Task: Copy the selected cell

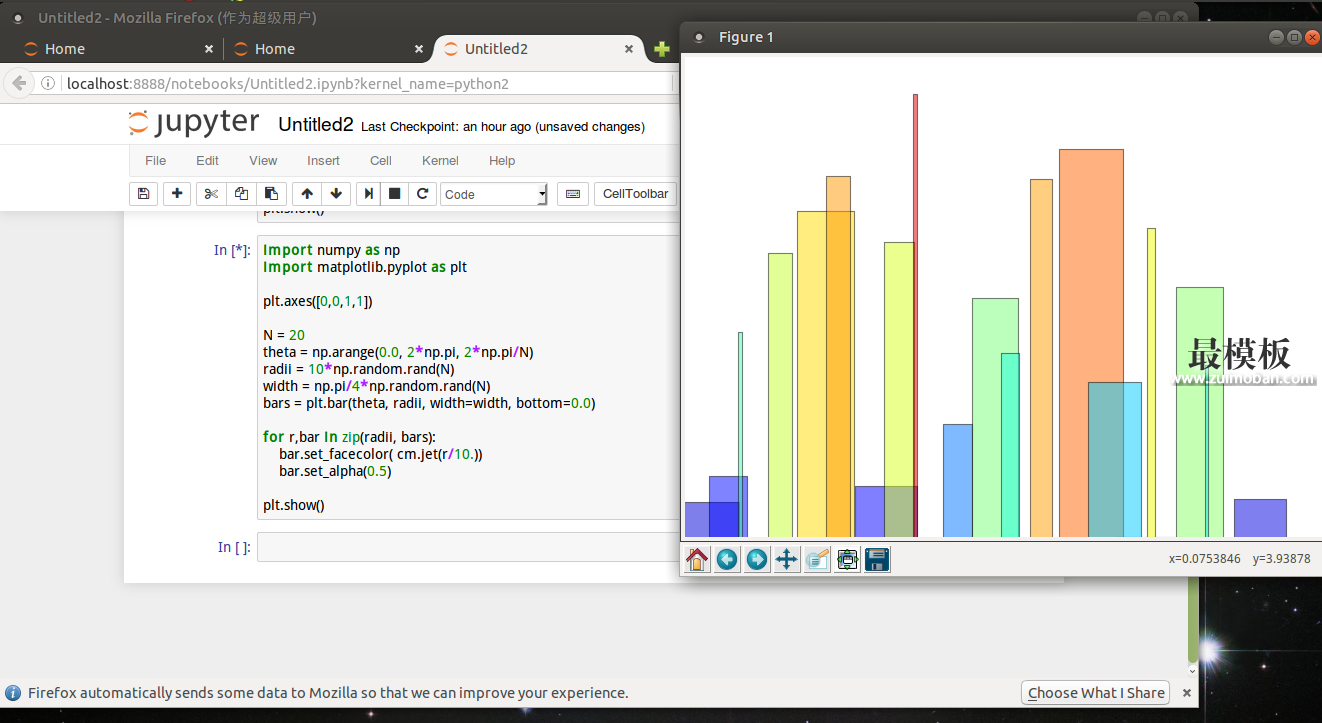Action: (241, 194)
